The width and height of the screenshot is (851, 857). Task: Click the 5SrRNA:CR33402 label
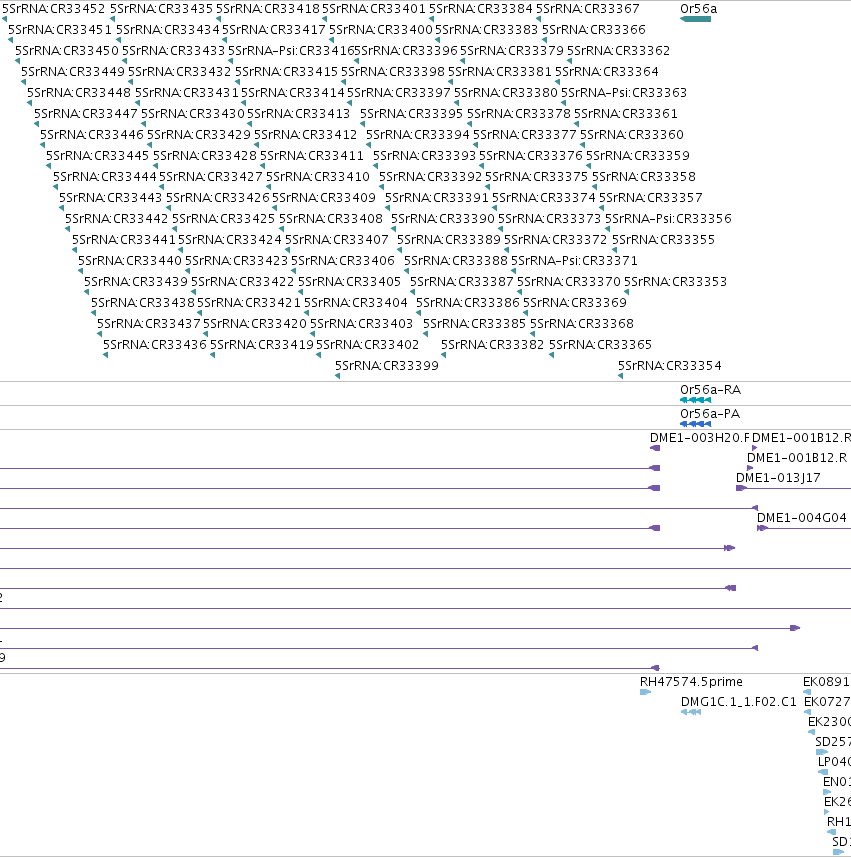[367, 345]
